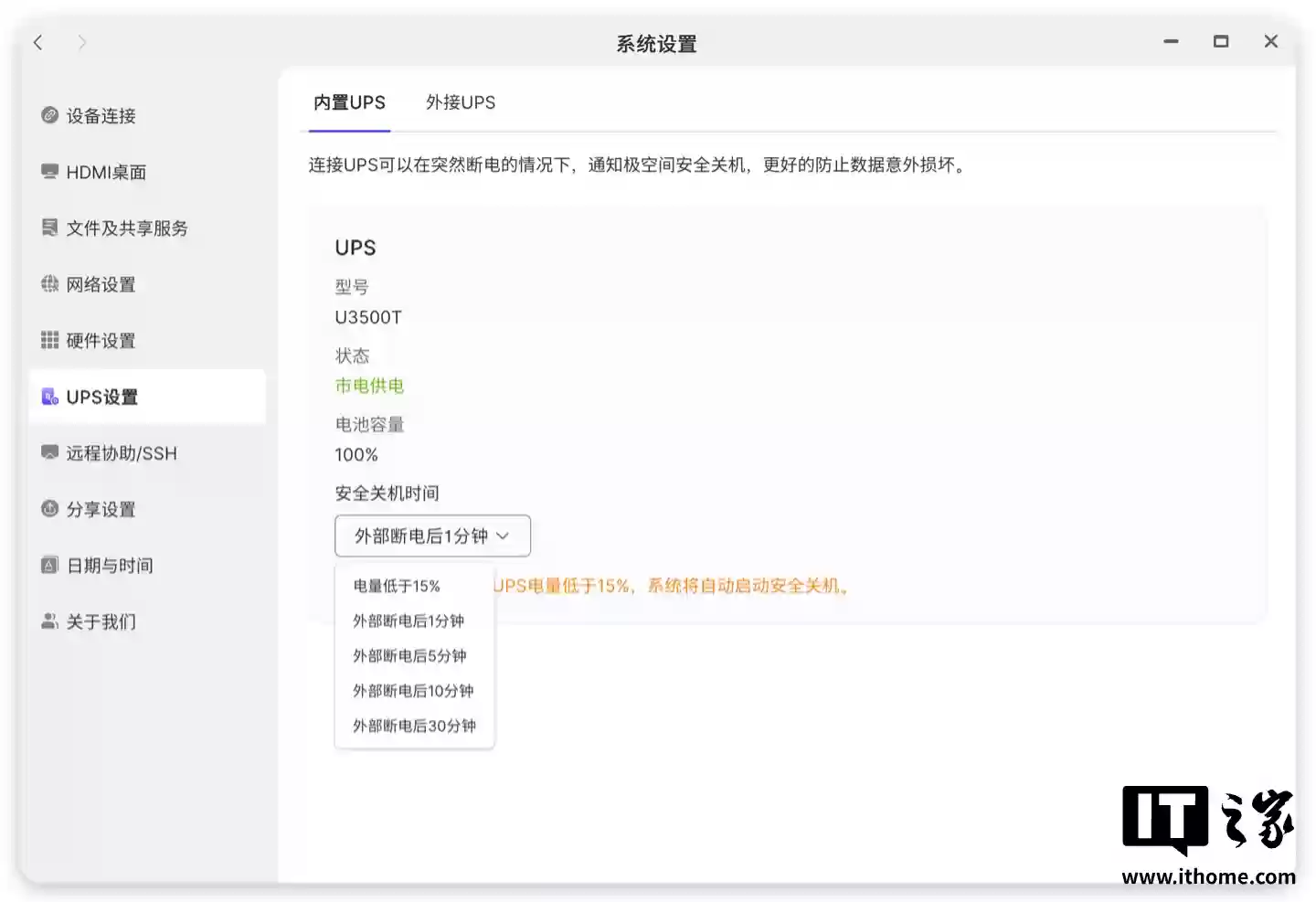Click the device connection link icon

49,115
